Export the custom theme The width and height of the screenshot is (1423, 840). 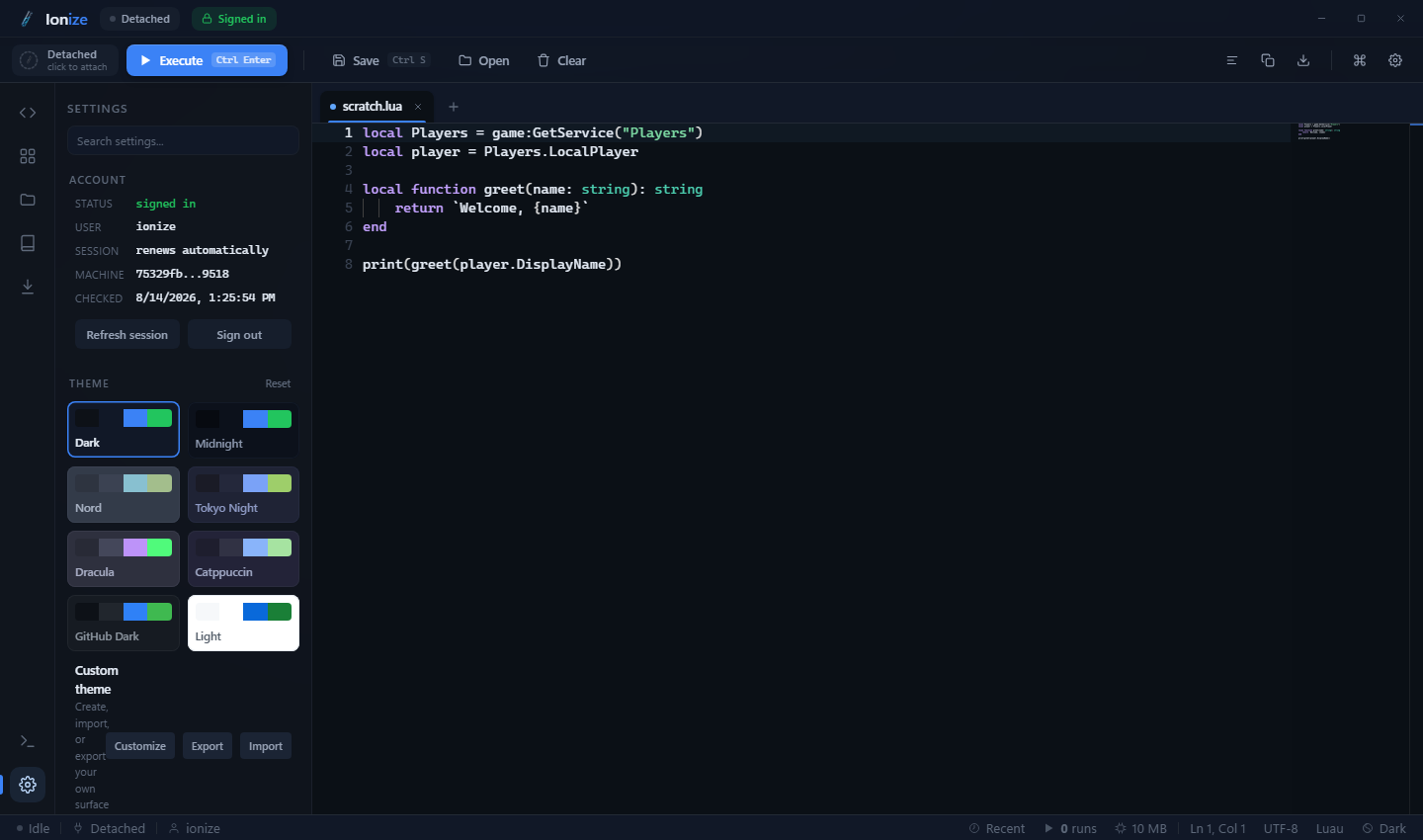208,746
